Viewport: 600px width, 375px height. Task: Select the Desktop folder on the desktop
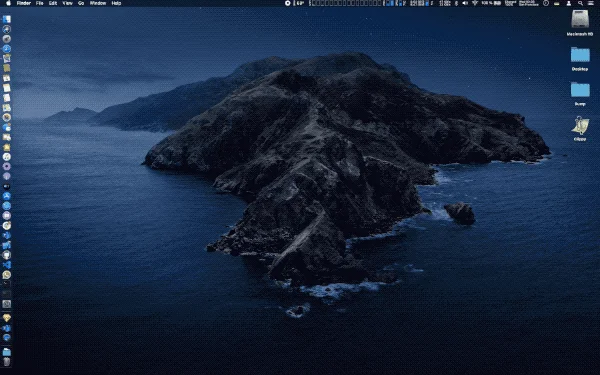click(x=580, y=55)
